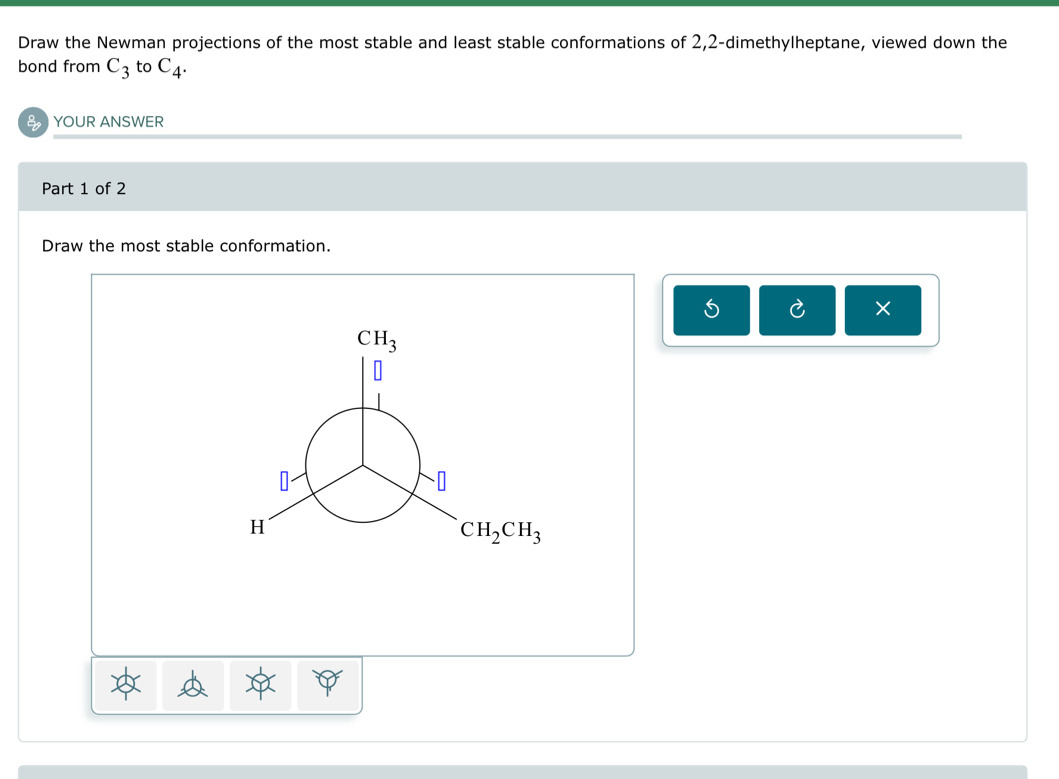Select the CH3 substituent label

377,339
